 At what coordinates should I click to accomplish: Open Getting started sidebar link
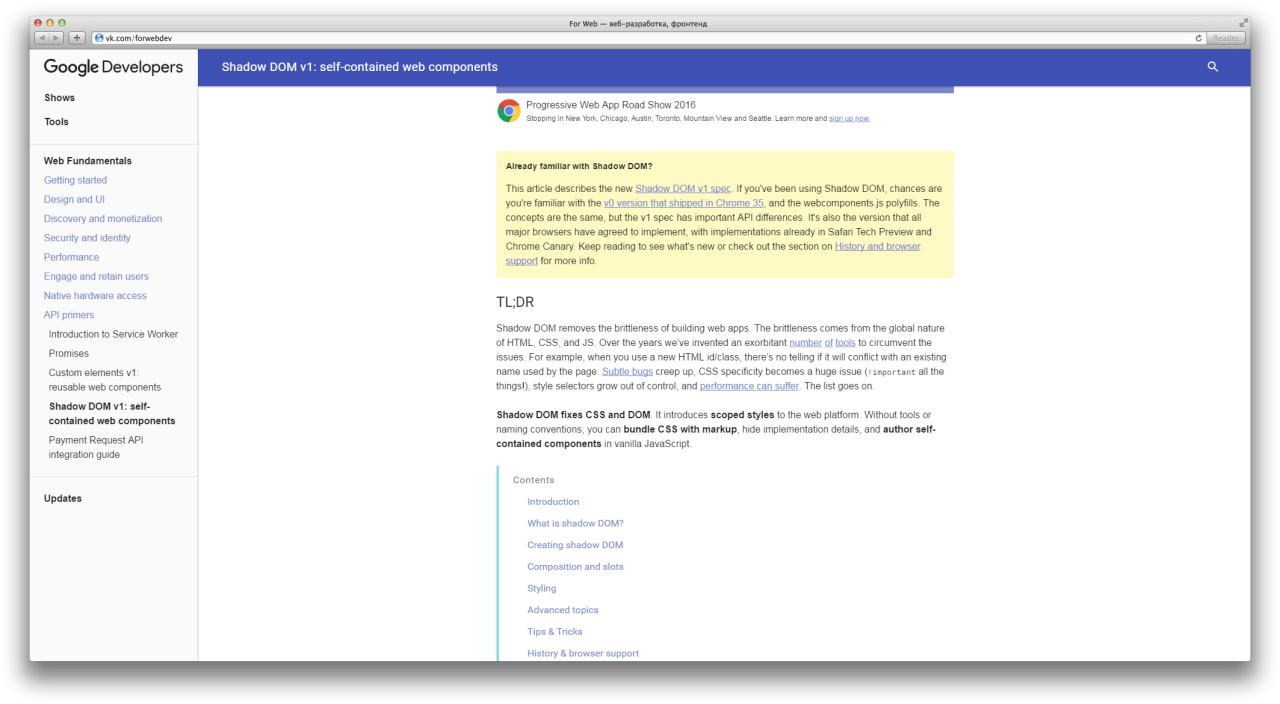(x=75, y=180)
